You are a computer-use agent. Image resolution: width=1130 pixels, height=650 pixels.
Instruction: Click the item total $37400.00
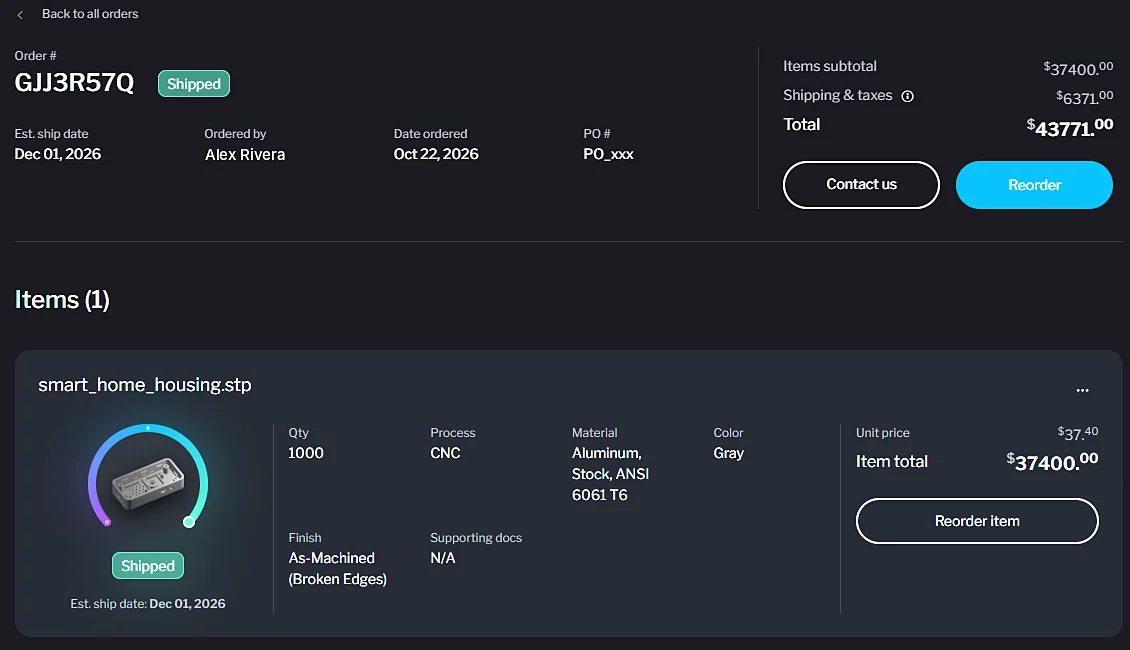coord(1052,461)
